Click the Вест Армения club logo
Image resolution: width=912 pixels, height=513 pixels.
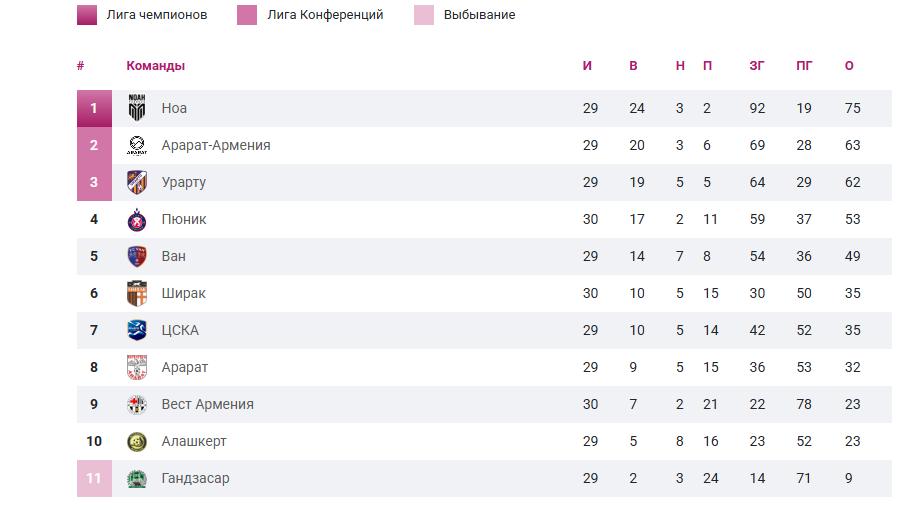(x=137, y=404)
